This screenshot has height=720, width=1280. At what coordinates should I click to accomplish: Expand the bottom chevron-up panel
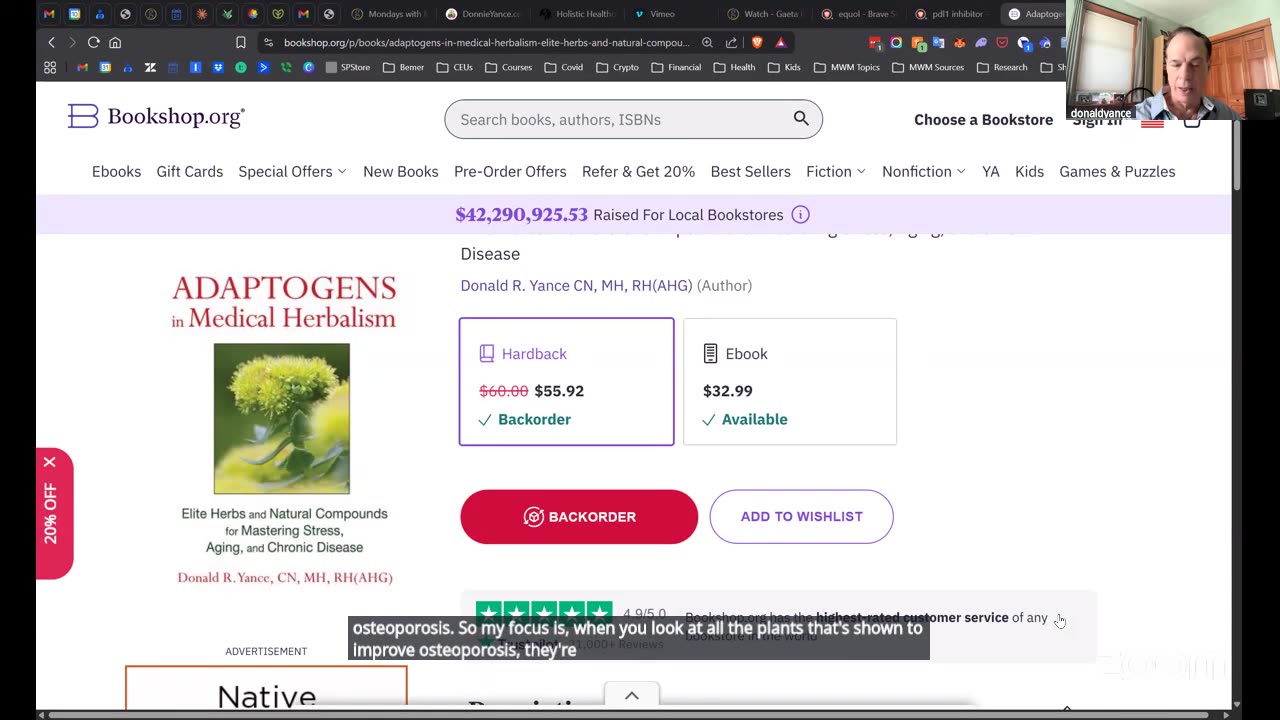coord(632,696)
